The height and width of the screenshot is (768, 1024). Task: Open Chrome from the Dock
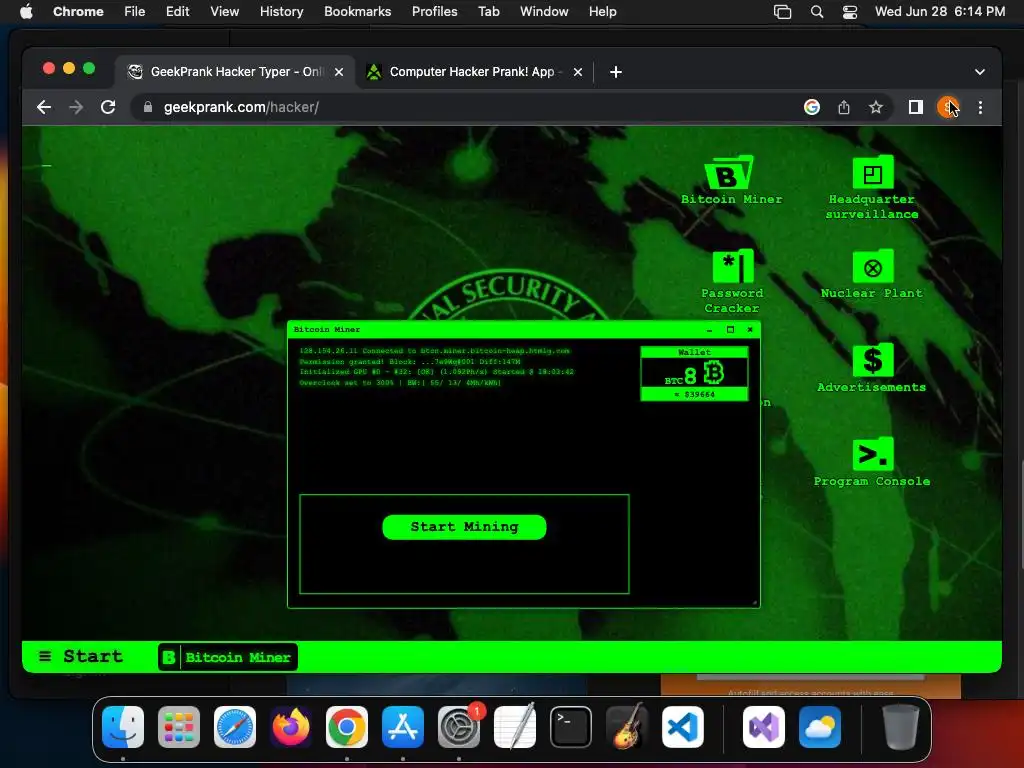click(347, 727)
